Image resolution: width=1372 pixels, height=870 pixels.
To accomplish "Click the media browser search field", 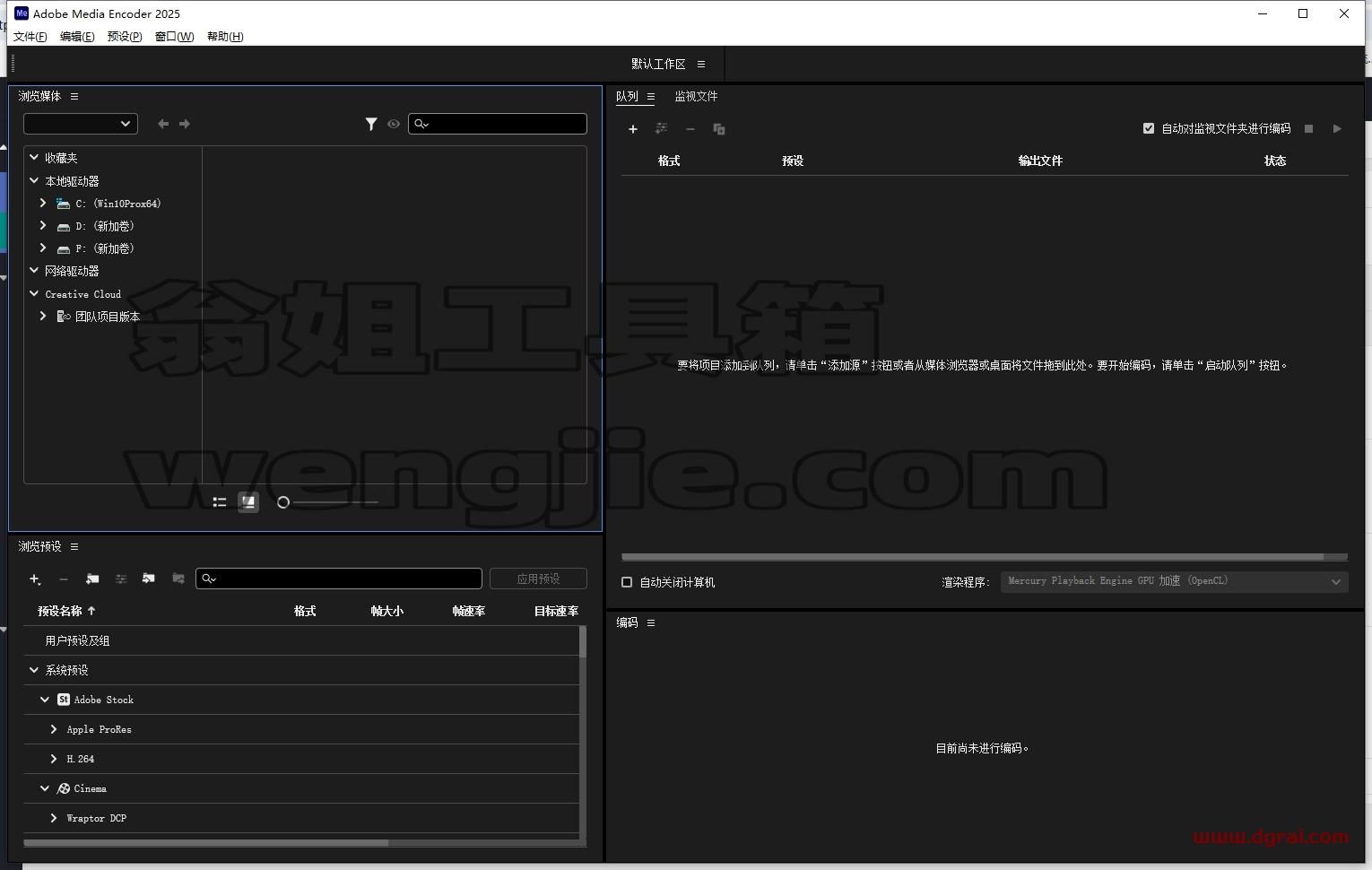I will coord(498,124).
